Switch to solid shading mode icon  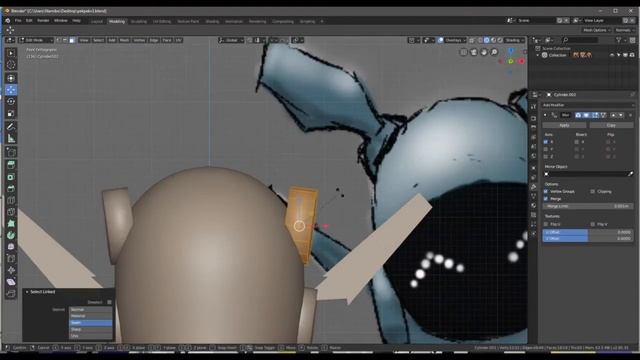487,40
